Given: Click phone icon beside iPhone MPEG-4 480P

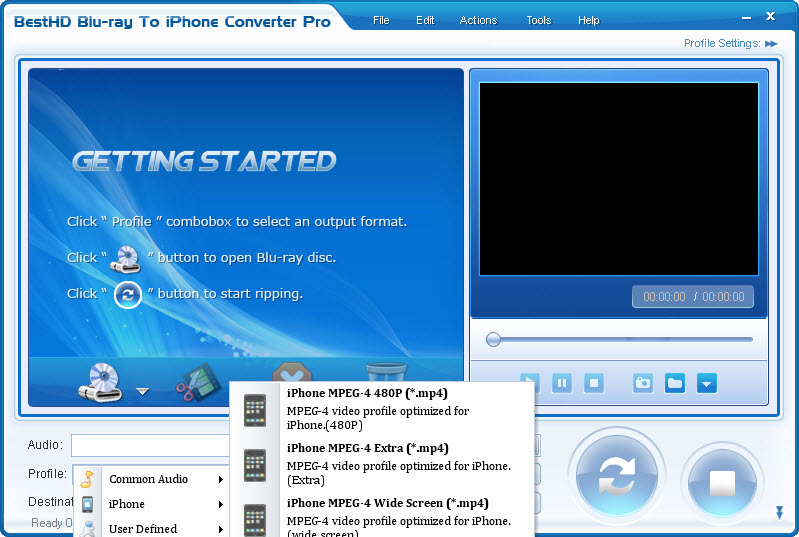Looking at the screenshot, I should [255, 410].
